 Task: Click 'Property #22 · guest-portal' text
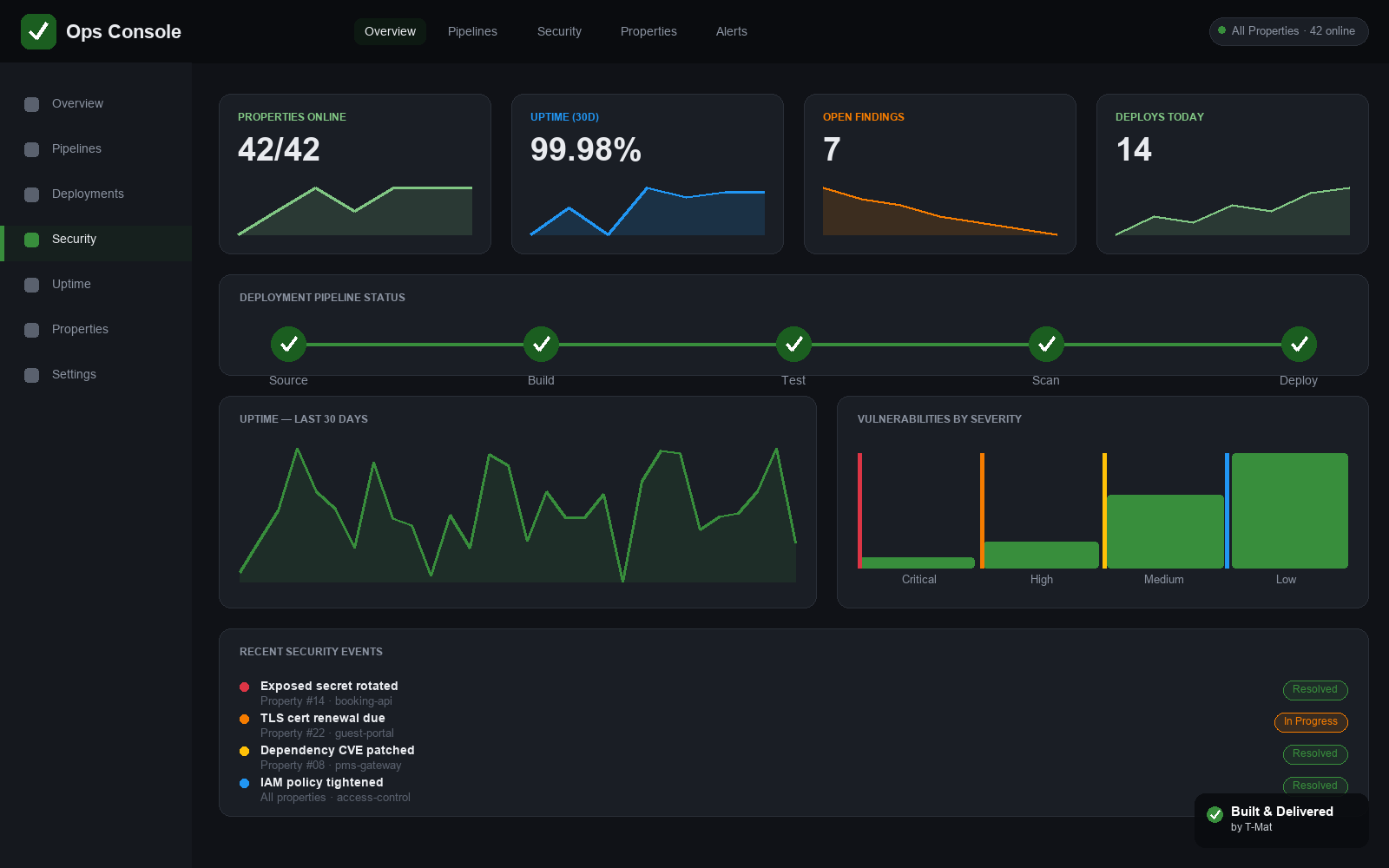327,733
